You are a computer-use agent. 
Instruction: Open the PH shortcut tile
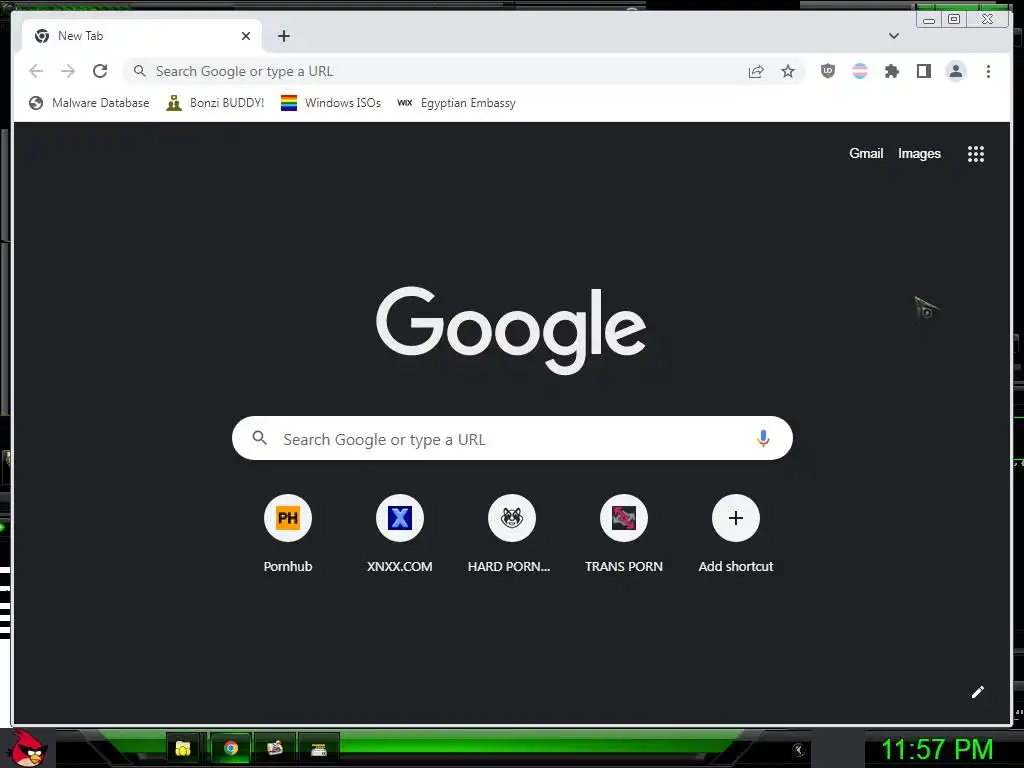[x=288, y=518]
